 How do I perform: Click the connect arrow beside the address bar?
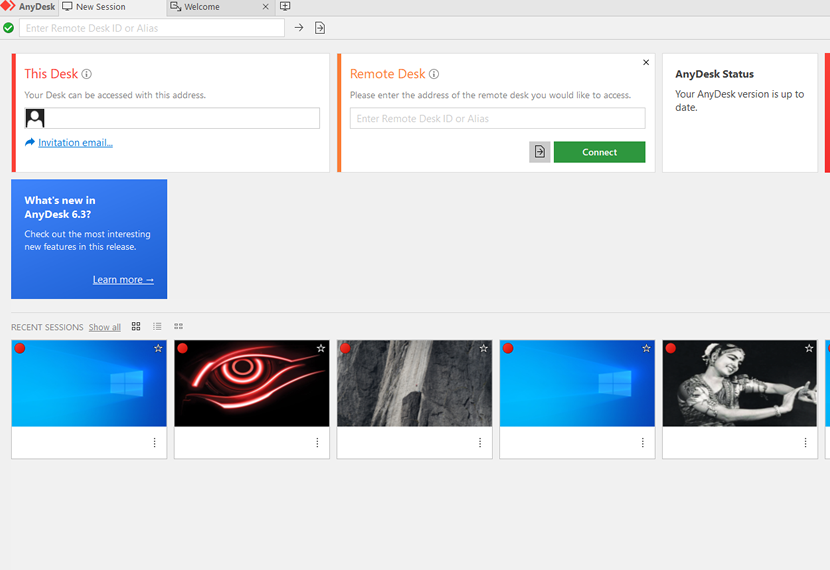click(x=299, y=28)
